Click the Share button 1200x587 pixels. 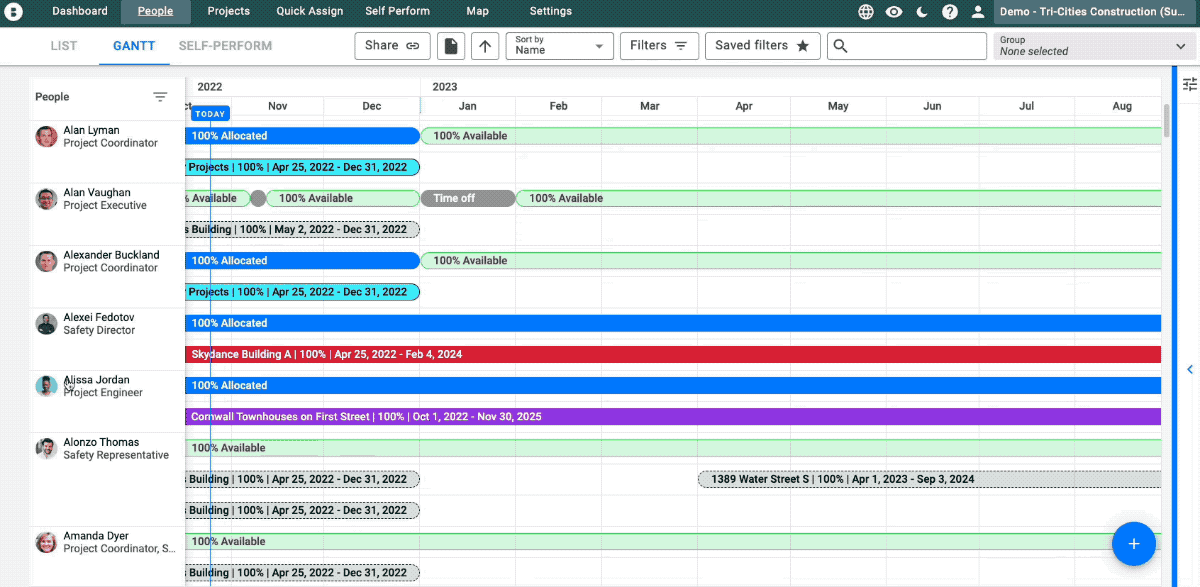392,45
